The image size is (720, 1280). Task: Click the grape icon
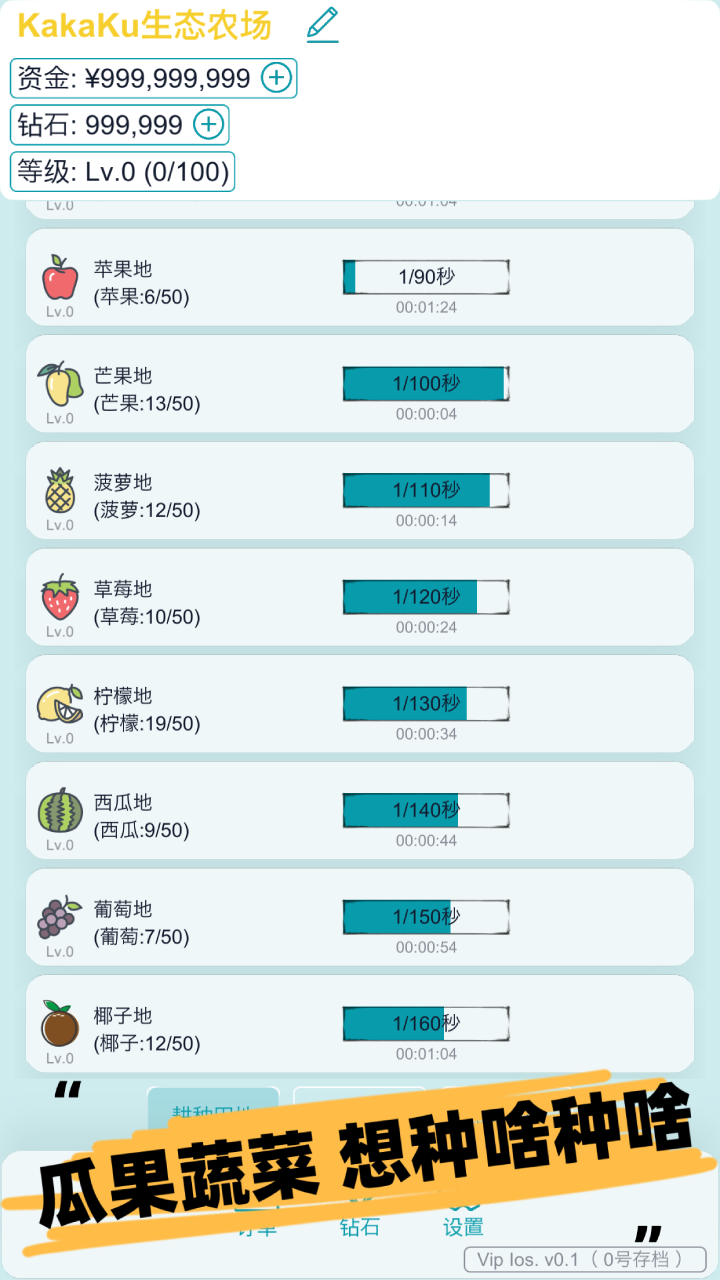point(60,917)
